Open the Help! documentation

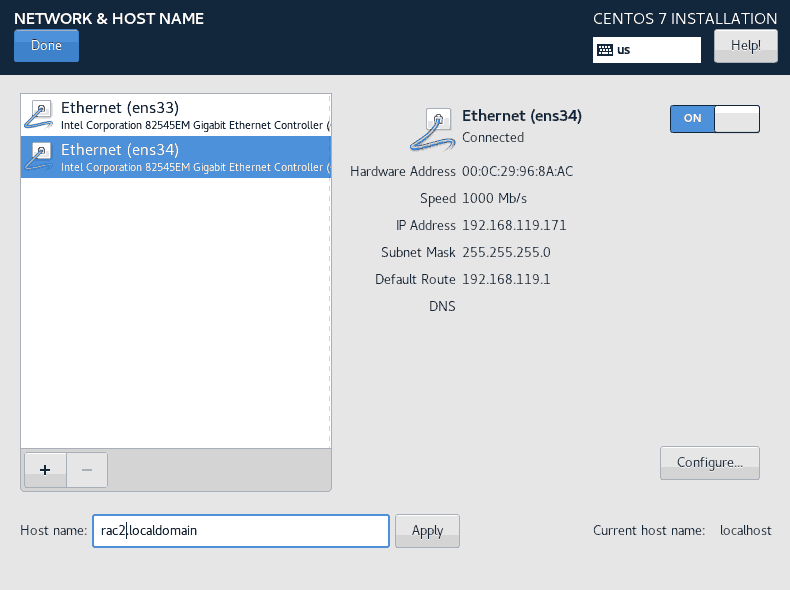tap(746, 46)
